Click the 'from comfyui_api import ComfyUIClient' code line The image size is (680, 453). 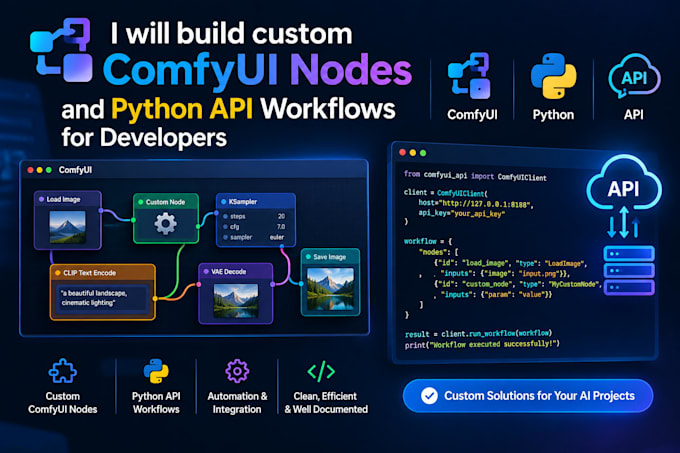coord(475,176)
